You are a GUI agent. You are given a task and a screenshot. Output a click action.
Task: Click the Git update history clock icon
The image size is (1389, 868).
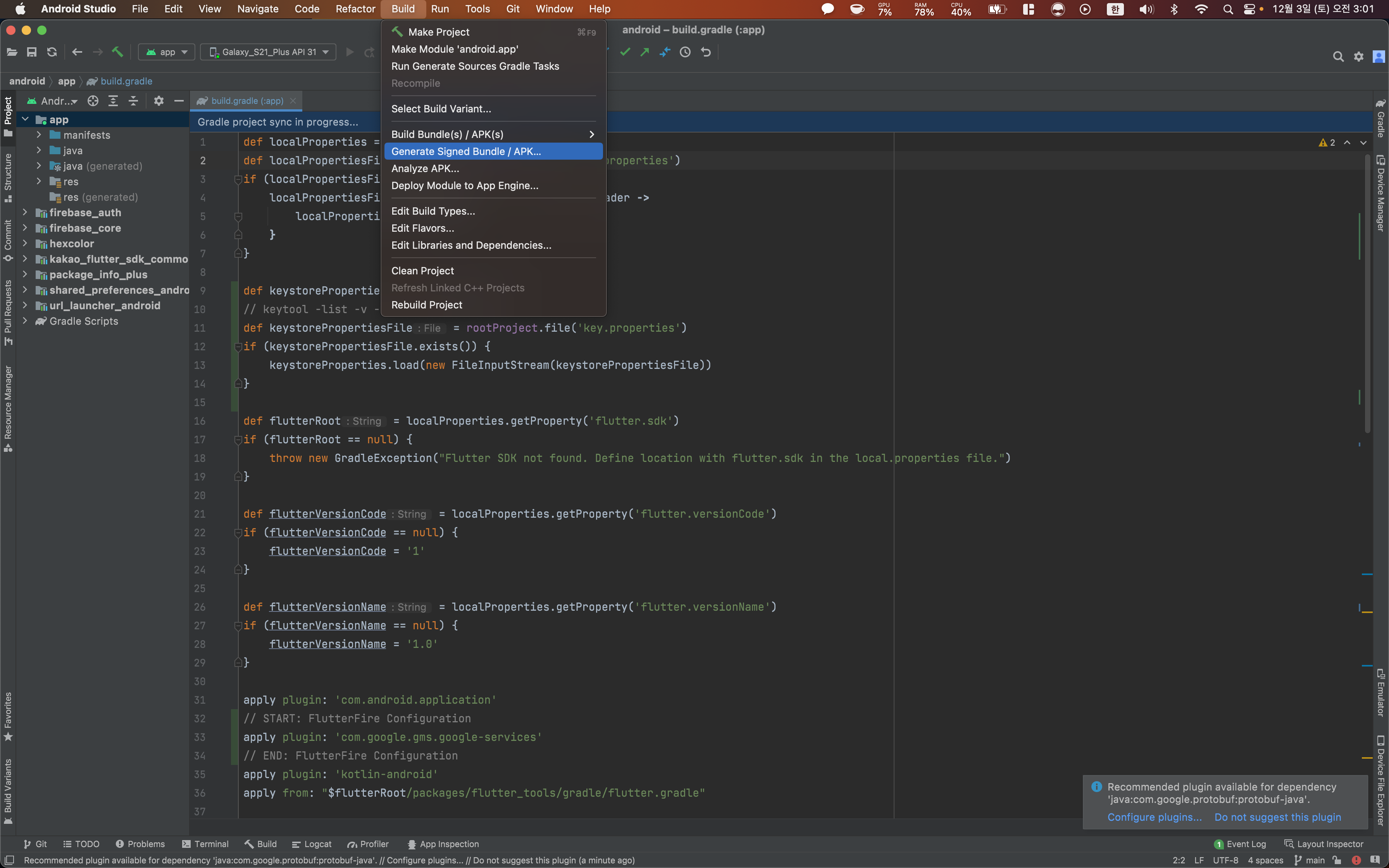coord(685,52)
